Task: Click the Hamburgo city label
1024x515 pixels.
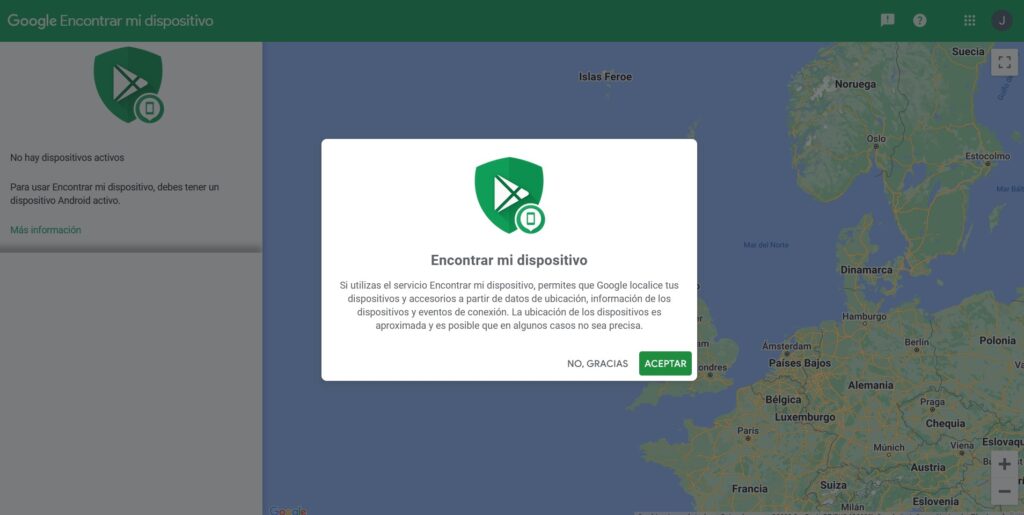Action: (x=864, y=317)
